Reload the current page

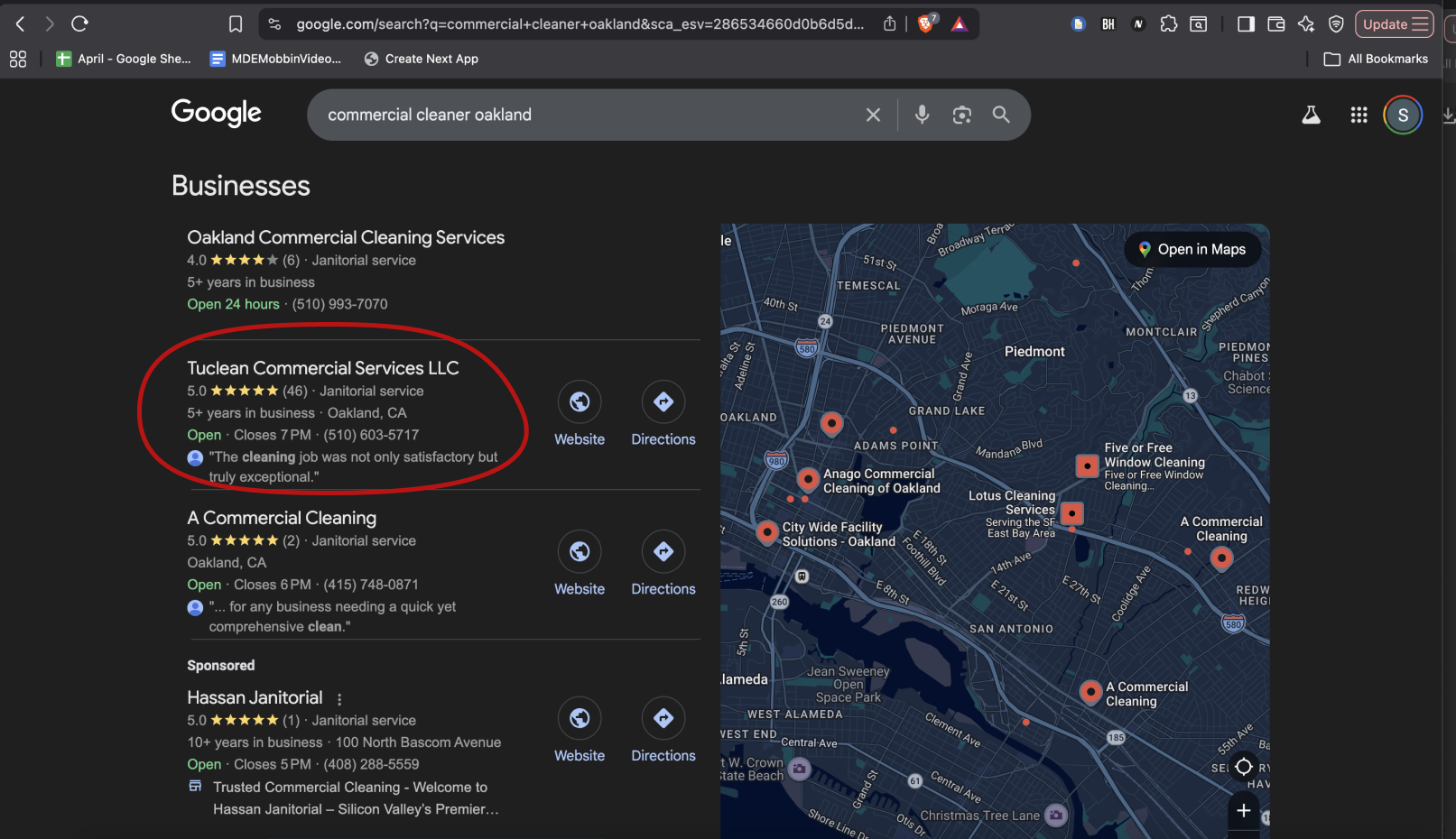(79, 24)
